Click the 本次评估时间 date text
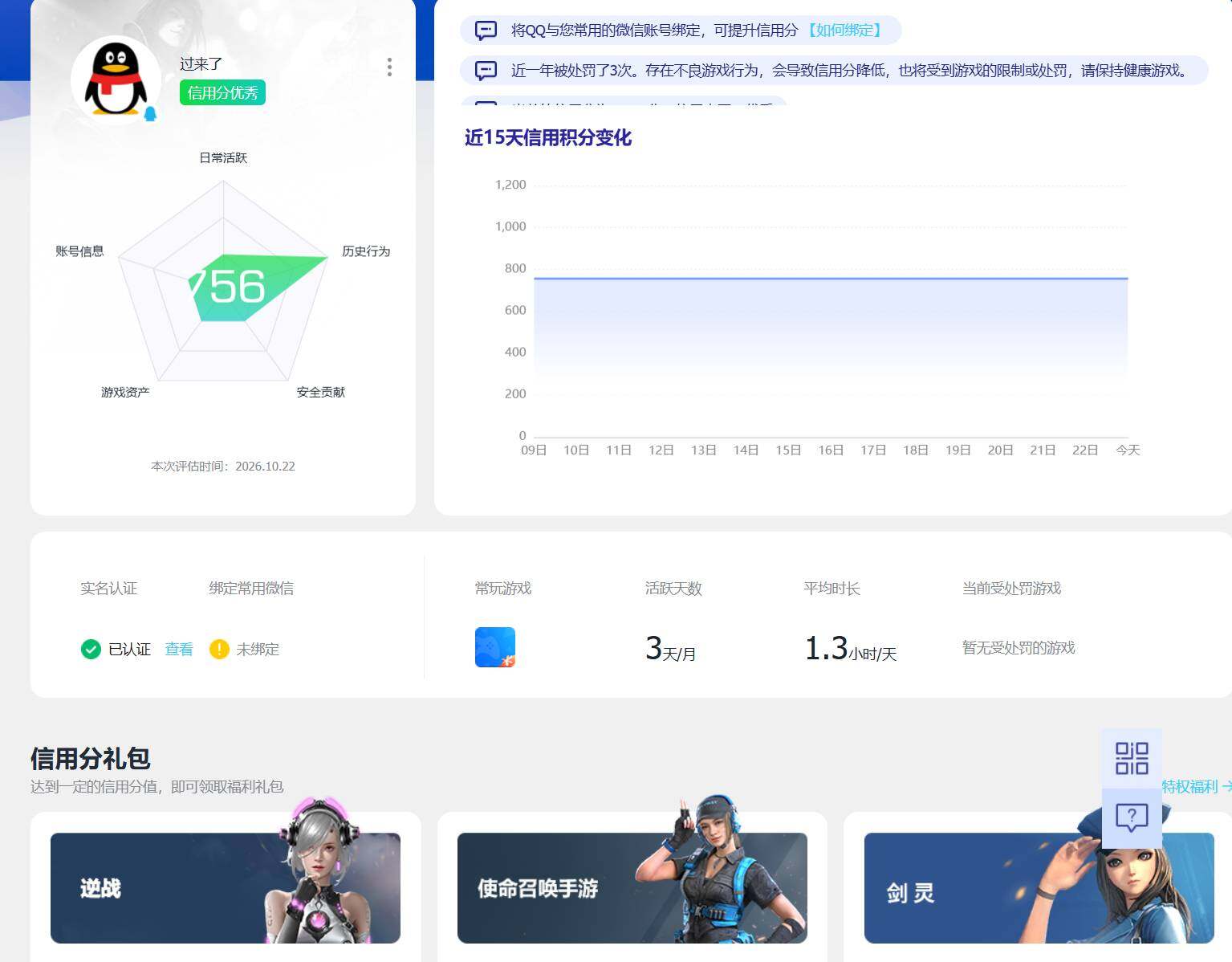Image resolution: width=1232 pixels, height=962 pixels. tap(223, 467)
